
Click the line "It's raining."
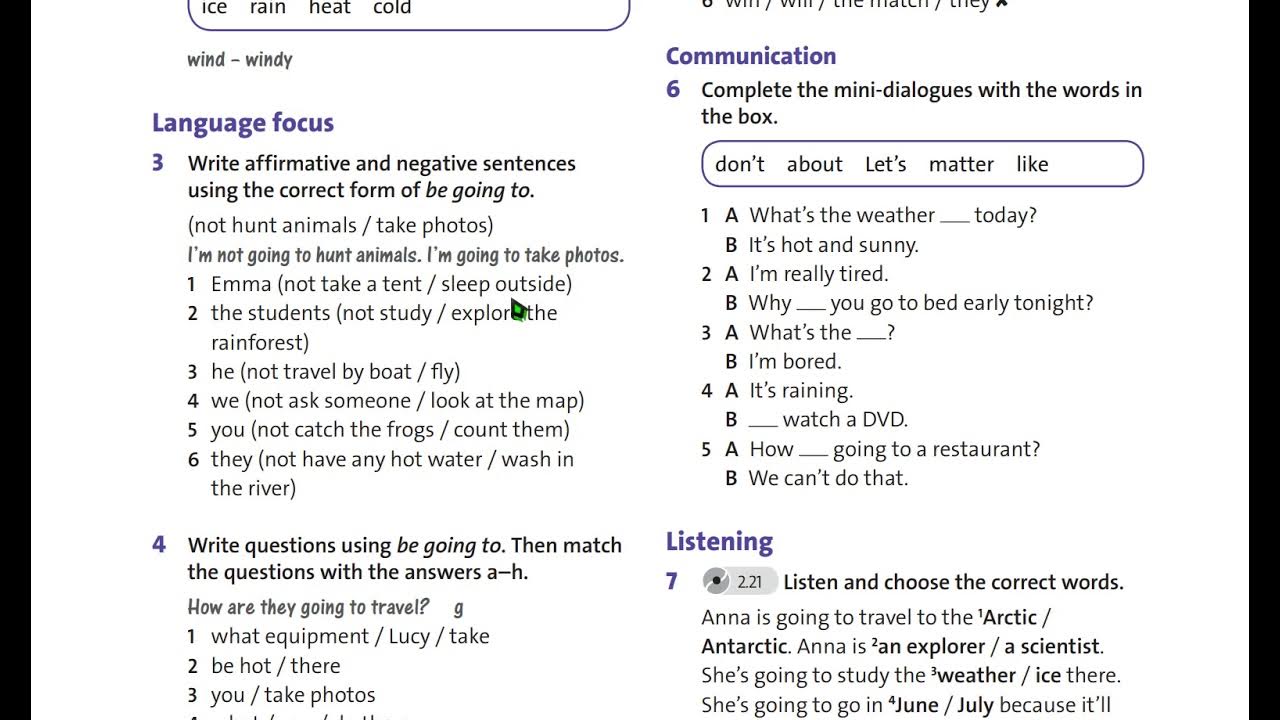click(x=801, y=391)
